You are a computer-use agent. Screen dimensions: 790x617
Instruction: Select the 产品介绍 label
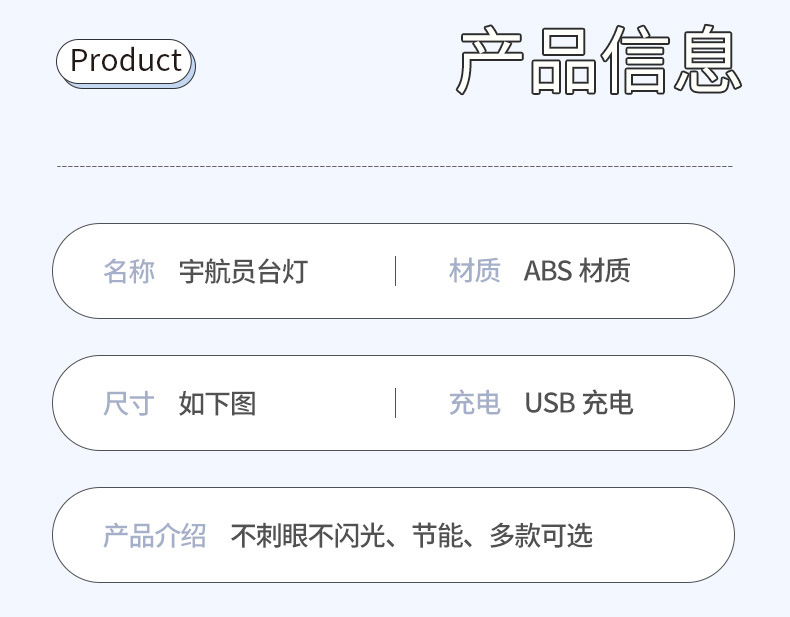point(155,535)
